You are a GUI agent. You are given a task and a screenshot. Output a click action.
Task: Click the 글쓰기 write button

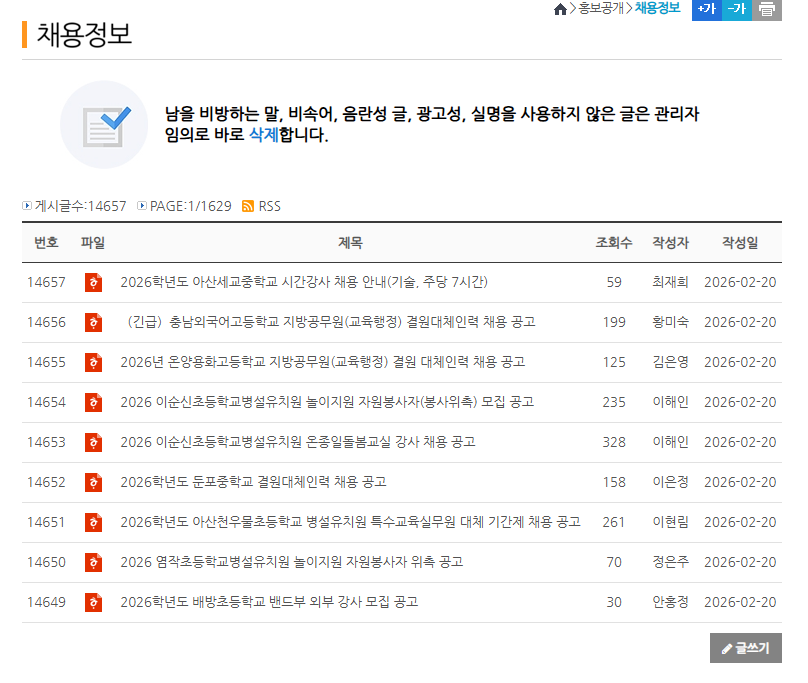pyautogui.click(x=746, y=648)
